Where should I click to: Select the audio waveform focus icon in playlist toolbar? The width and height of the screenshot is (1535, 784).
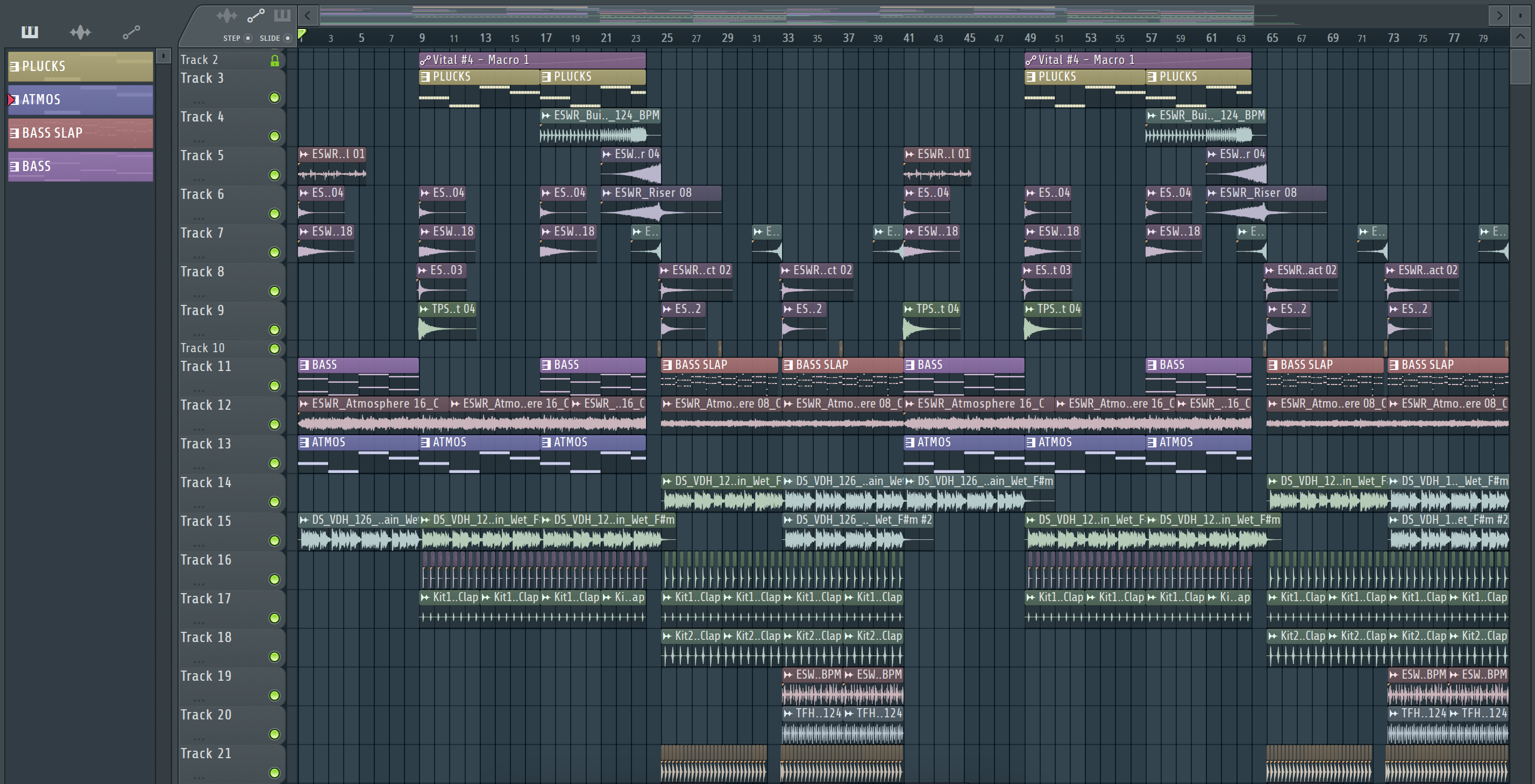point(226,15)
